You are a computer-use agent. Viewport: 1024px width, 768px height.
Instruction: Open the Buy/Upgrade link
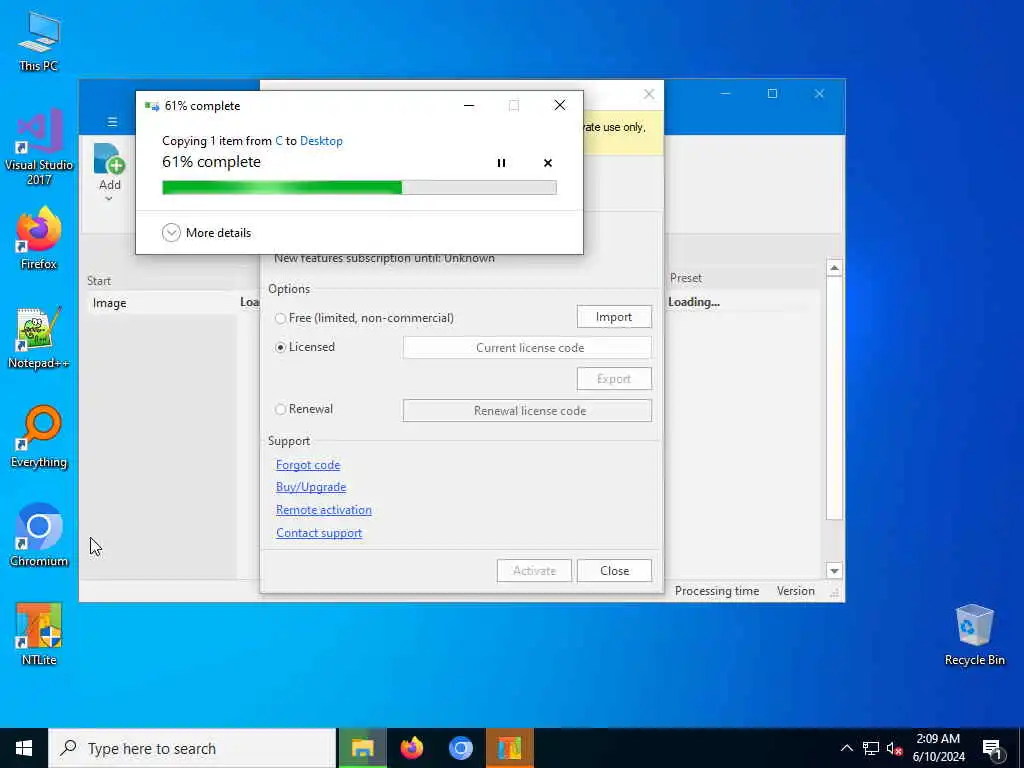coord(311,487)
